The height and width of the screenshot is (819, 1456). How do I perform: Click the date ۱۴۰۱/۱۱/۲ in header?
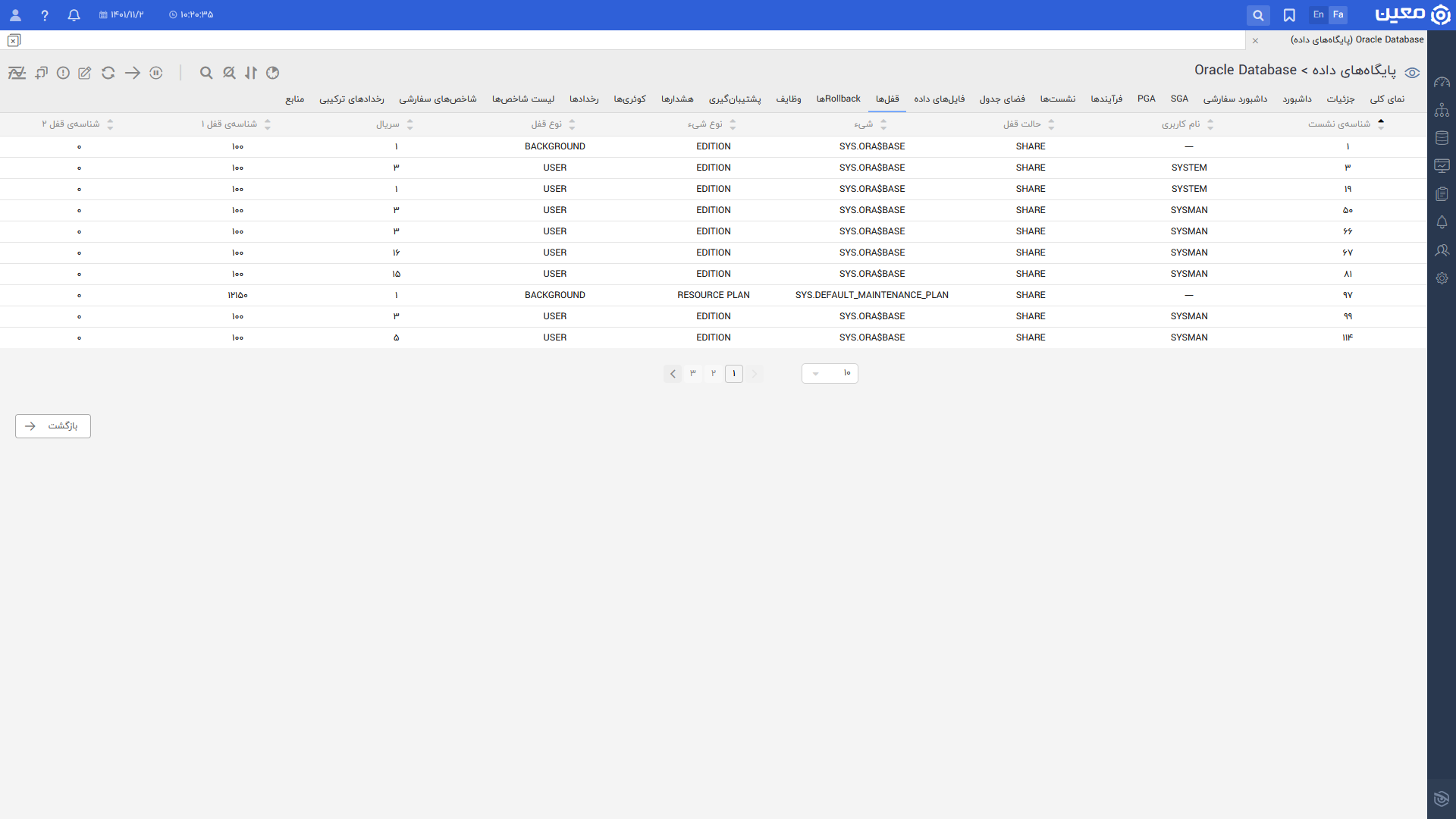coord(121,15)
